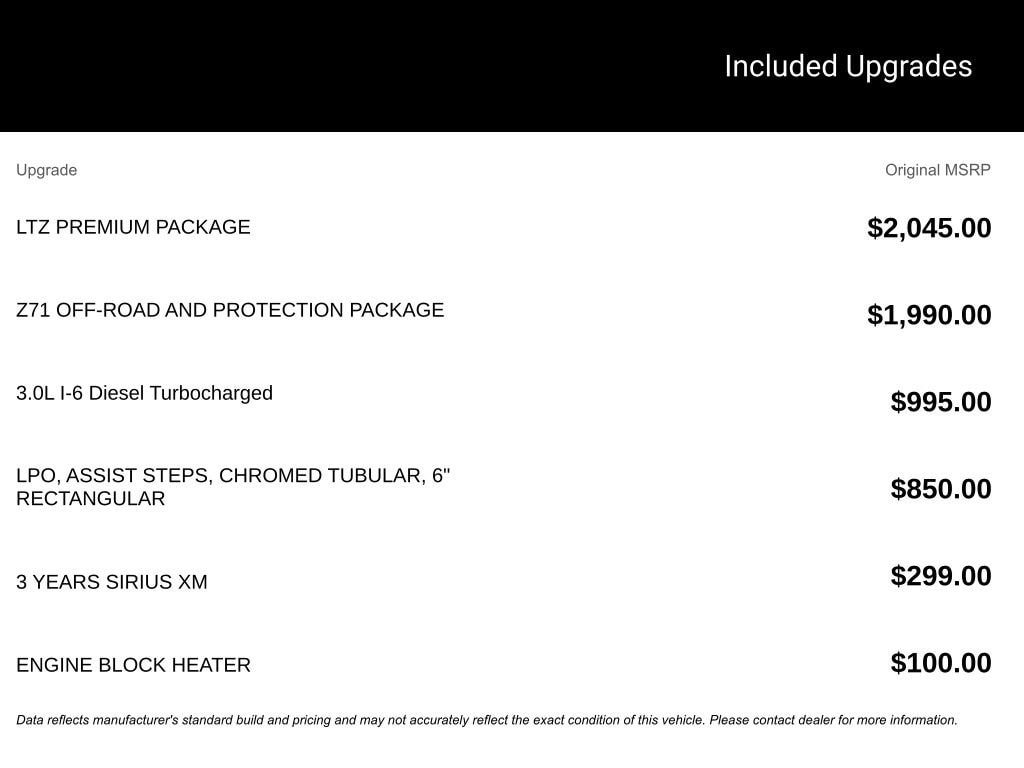1024x768 pixels.
Task: Click the $995.00 price
Action: click(x=941, y=402)
